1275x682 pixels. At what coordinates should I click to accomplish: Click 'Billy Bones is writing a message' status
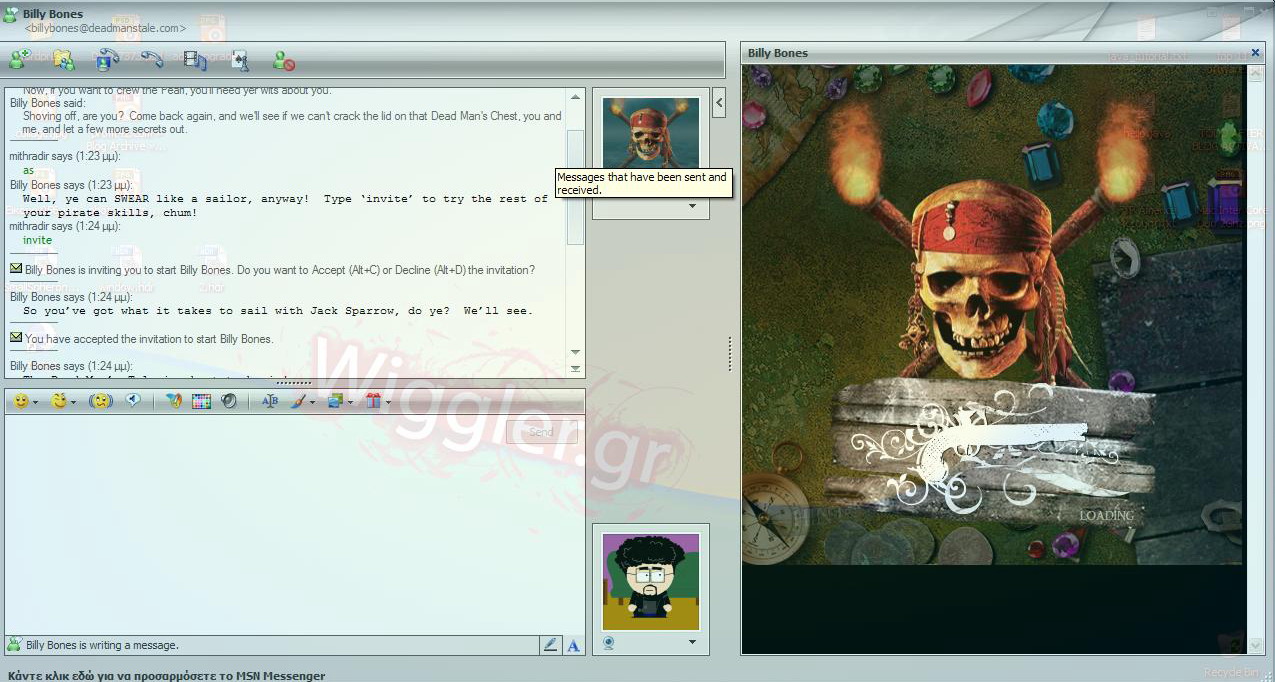point(102,645)
